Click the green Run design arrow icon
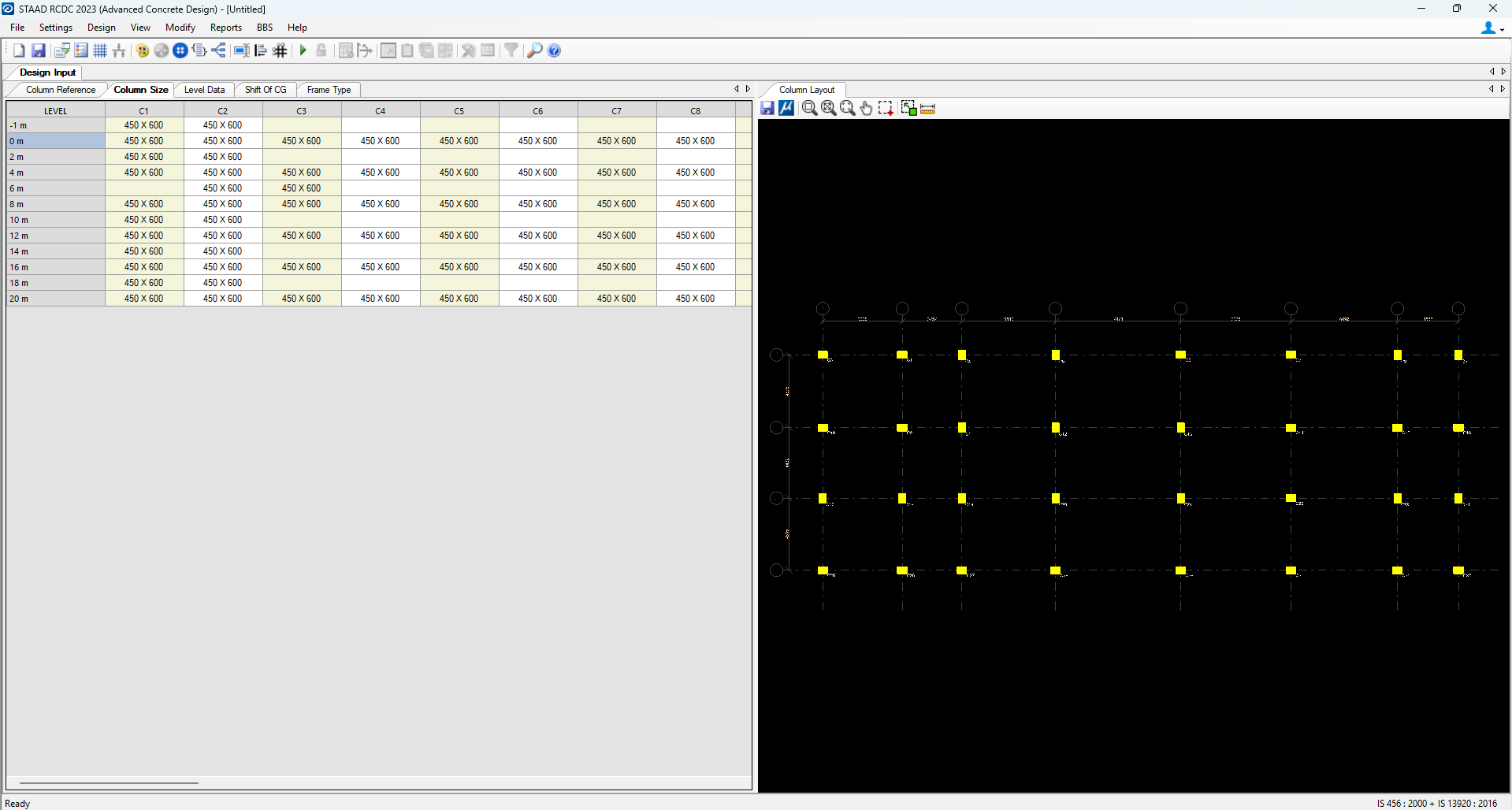1512x810 pixels. (x=303, y=50)
